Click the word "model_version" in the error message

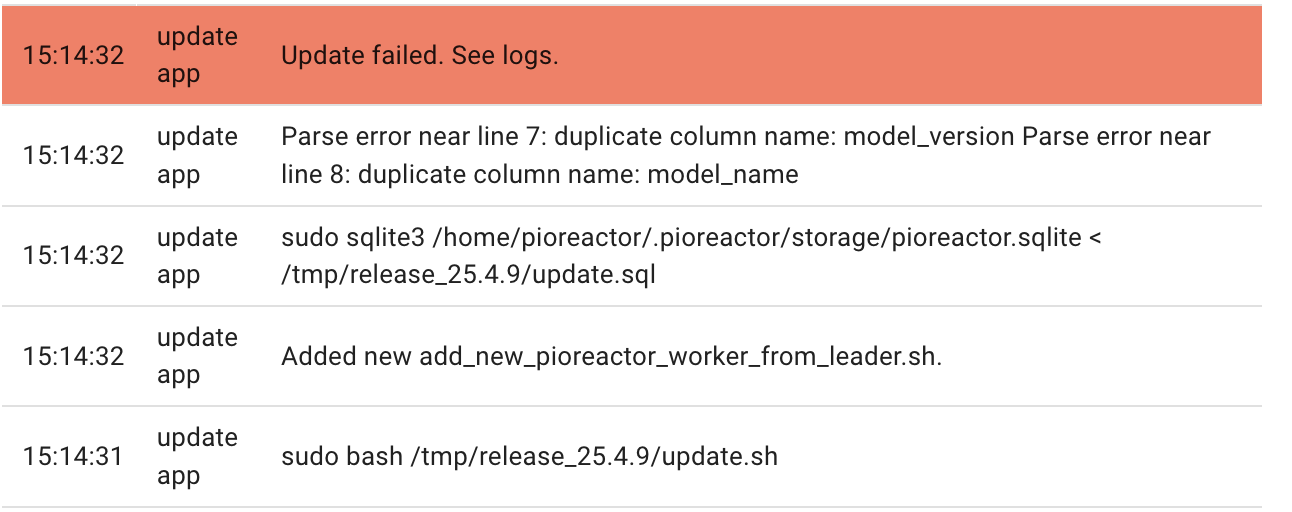(x=929, y=136)
